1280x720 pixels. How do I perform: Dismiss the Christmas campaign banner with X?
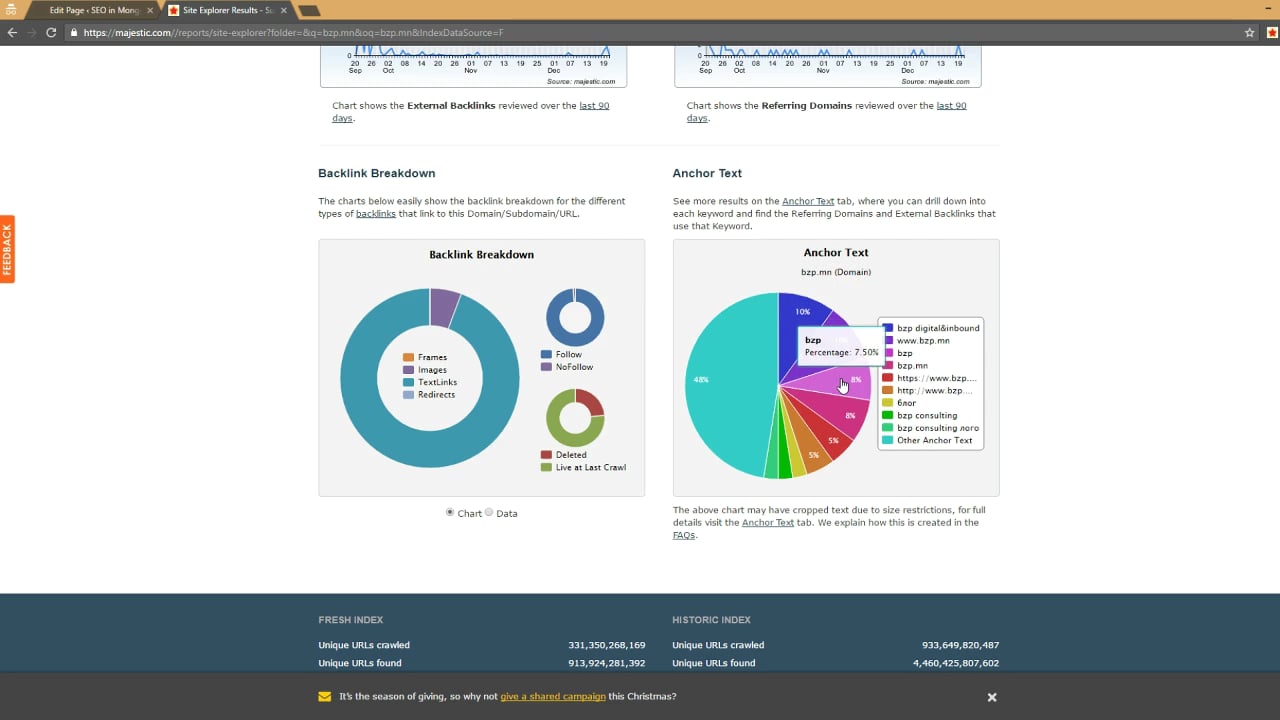pos(992,697)
